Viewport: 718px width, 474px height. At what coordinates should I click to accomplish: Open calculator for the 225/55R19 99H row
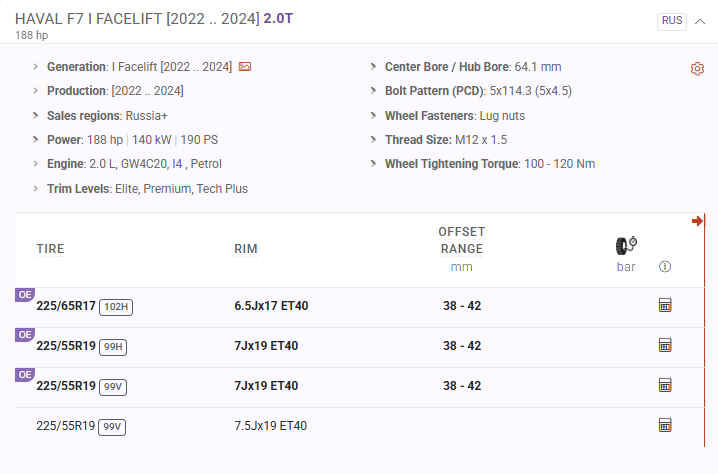pos(665,345)
